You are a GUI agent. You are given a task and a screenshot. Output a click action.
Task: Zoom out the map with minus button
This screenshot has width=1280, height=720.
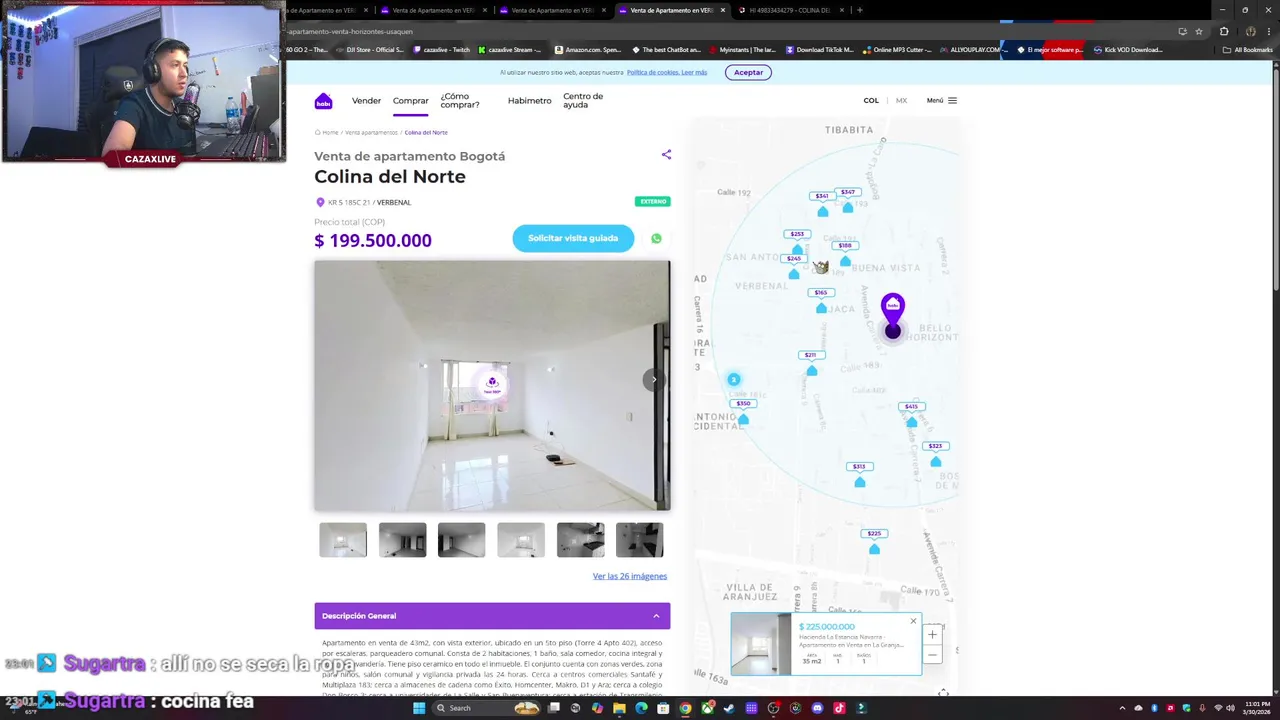click(x=932, y=654)
